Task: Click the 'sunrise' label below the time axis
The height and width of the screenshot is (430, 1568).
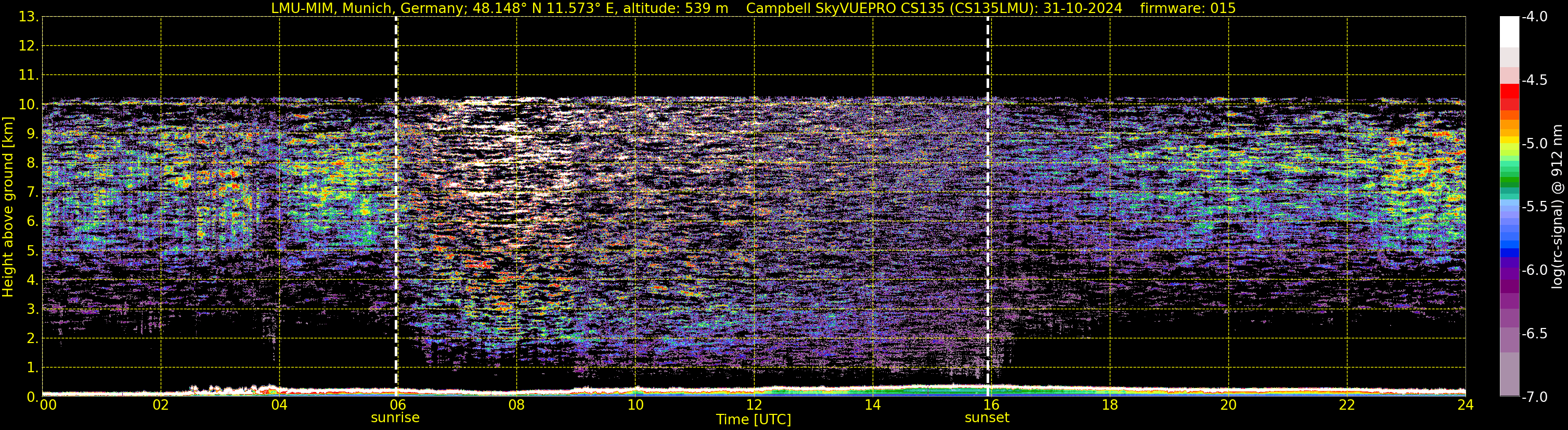Action: (395, 418)
